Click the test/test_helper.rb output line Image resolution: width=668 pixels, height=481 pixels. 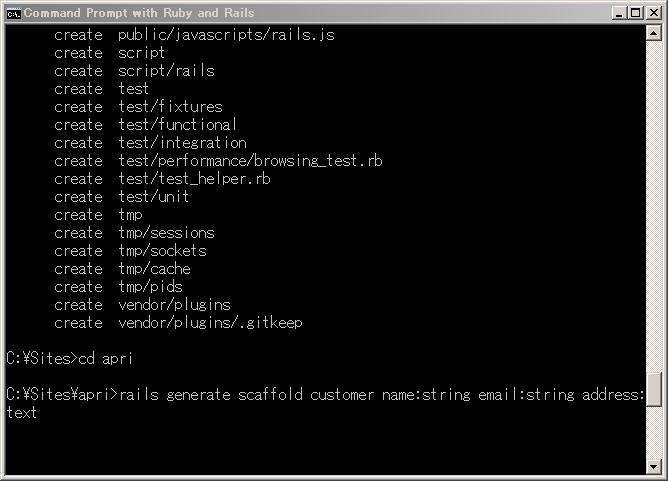pyautogui.click(x=162, y=179)
